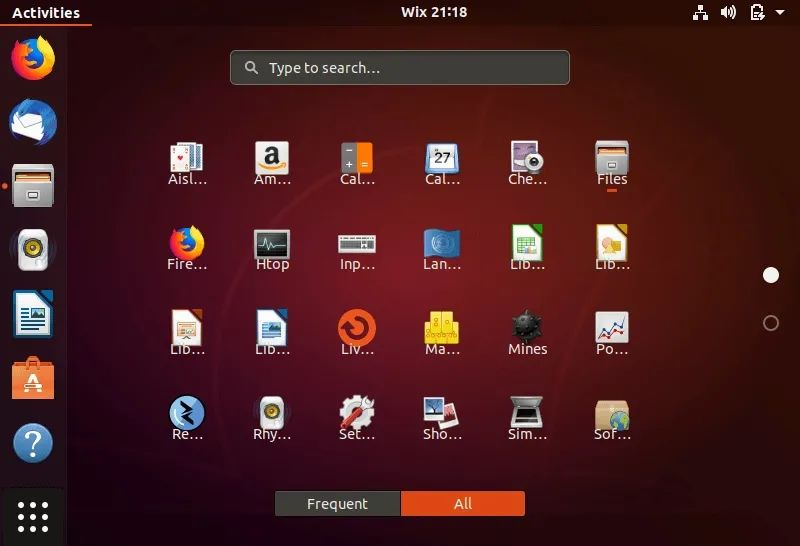Screen dimensions: 800x546
Task: Toggle Show Applications dots grid button
Action: [x=33, y=517]
